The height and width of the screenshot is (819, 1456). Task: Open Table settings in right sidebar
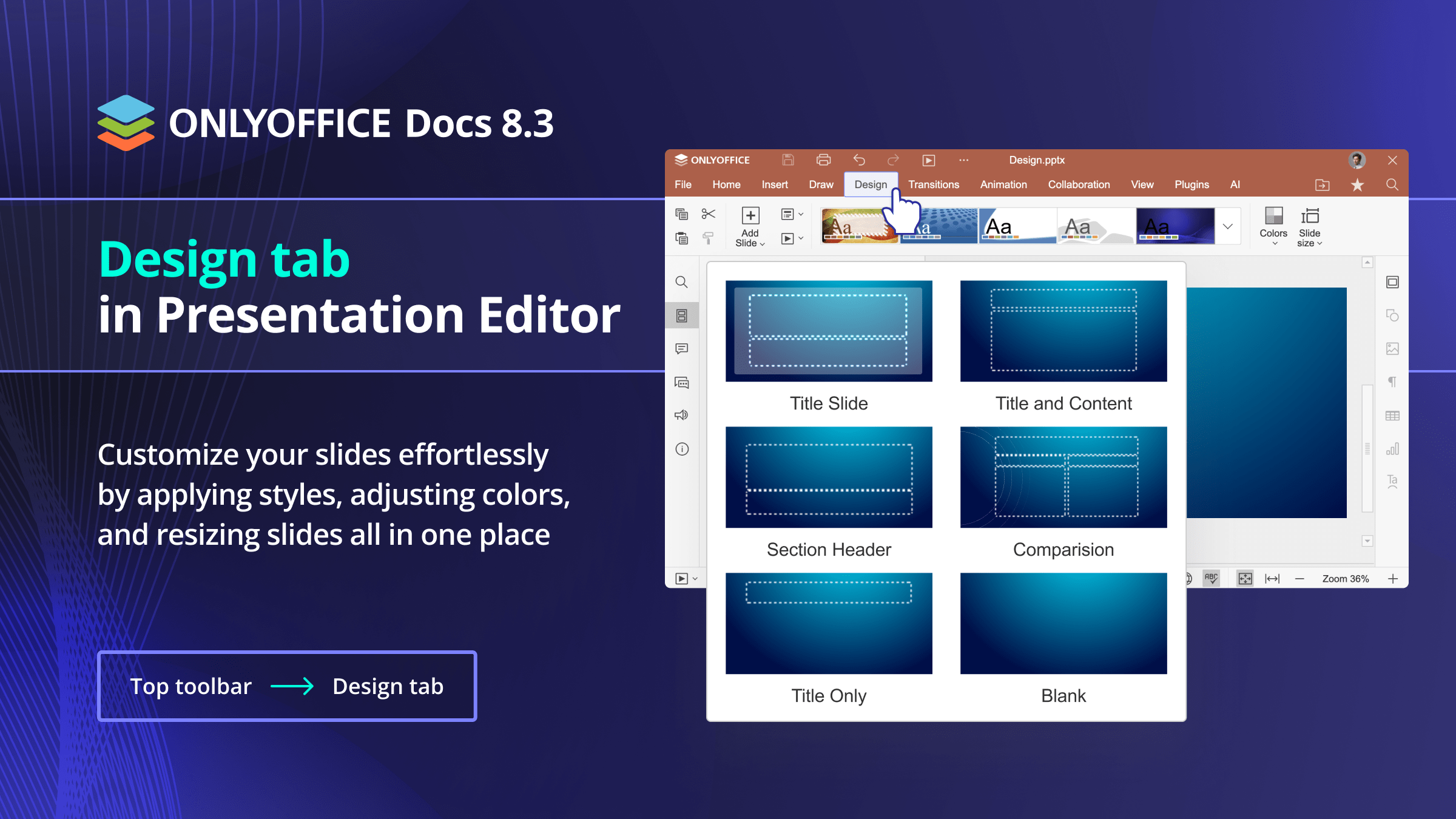pyautogui.click(x=1392, y=416)
